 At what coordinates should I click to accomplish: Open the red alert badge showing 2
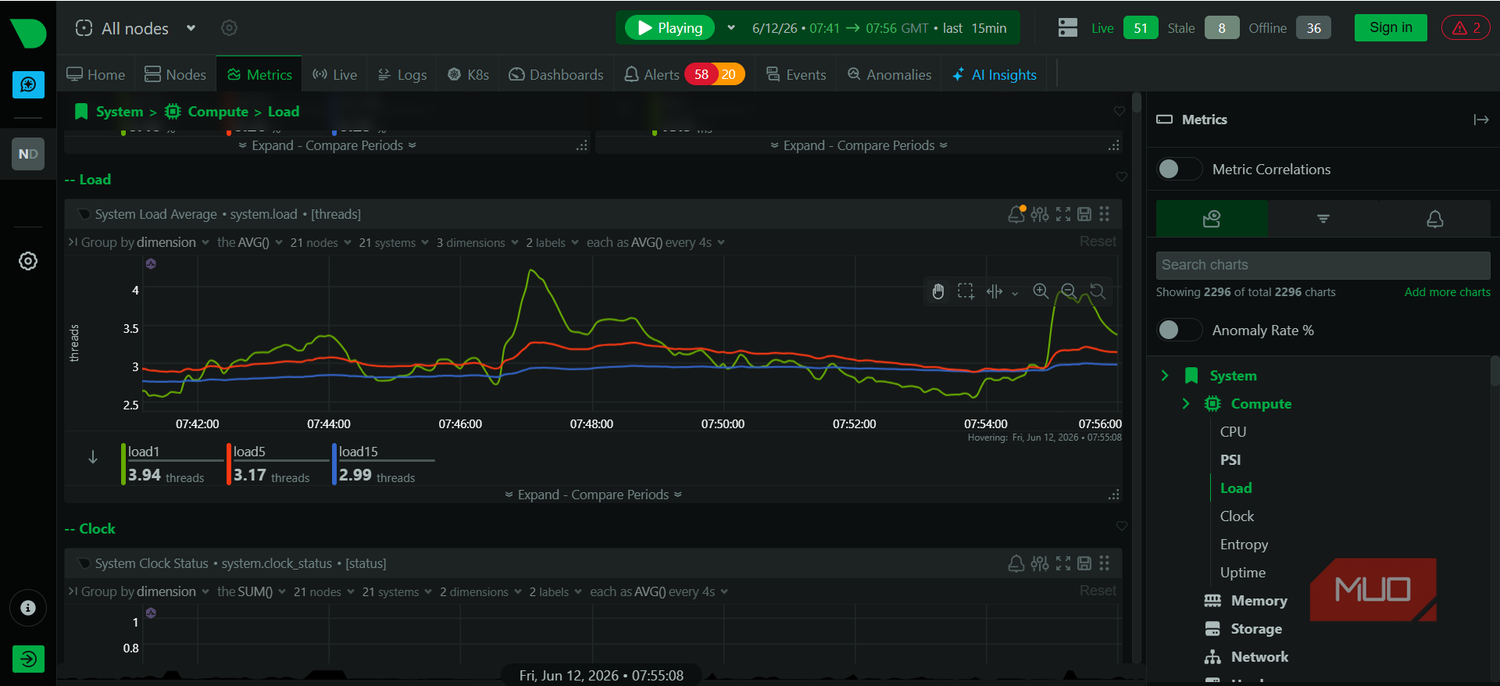[x=1465, y=28]
